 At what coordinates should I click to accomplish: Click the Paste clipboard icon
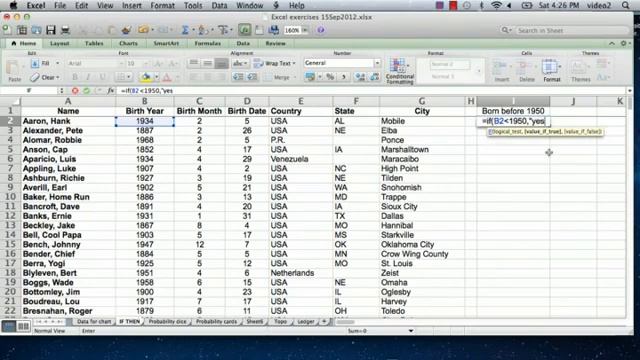[13, 67]
